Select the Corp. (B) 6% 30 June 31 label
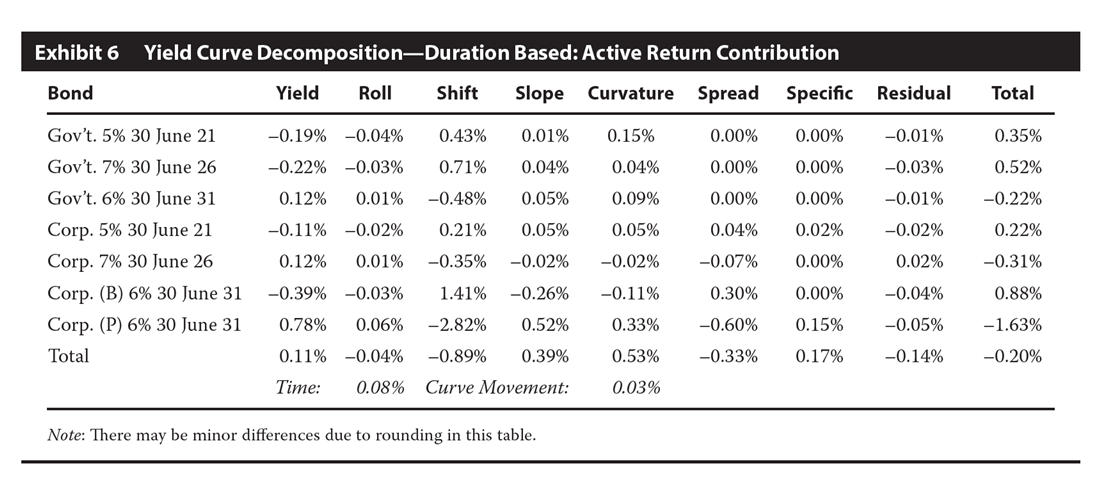Image resolution: width=1100 pixels, height=487 pixels. click(144, 293)
